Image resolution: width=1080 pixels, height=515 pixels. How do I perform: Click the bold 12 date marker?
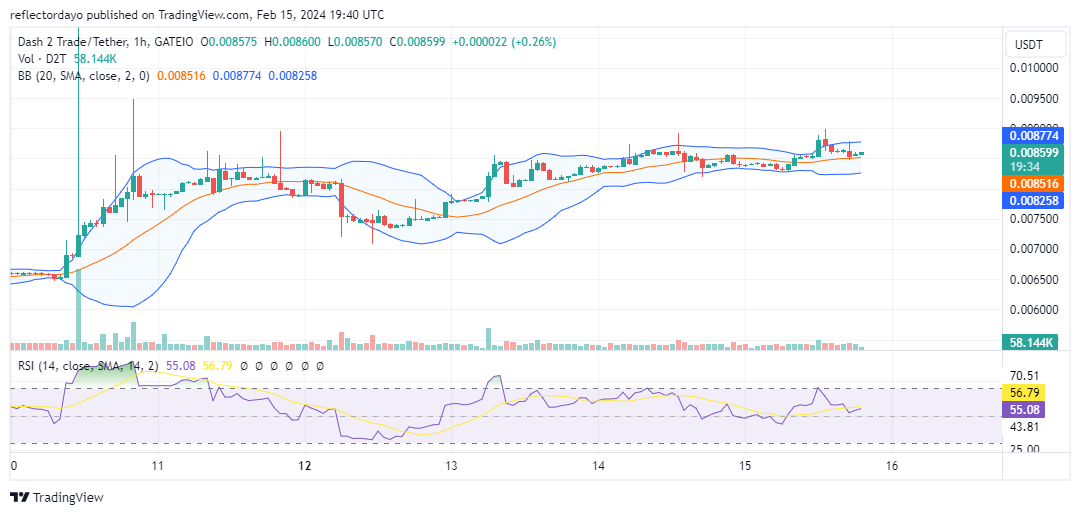click(x=305, y=466)
